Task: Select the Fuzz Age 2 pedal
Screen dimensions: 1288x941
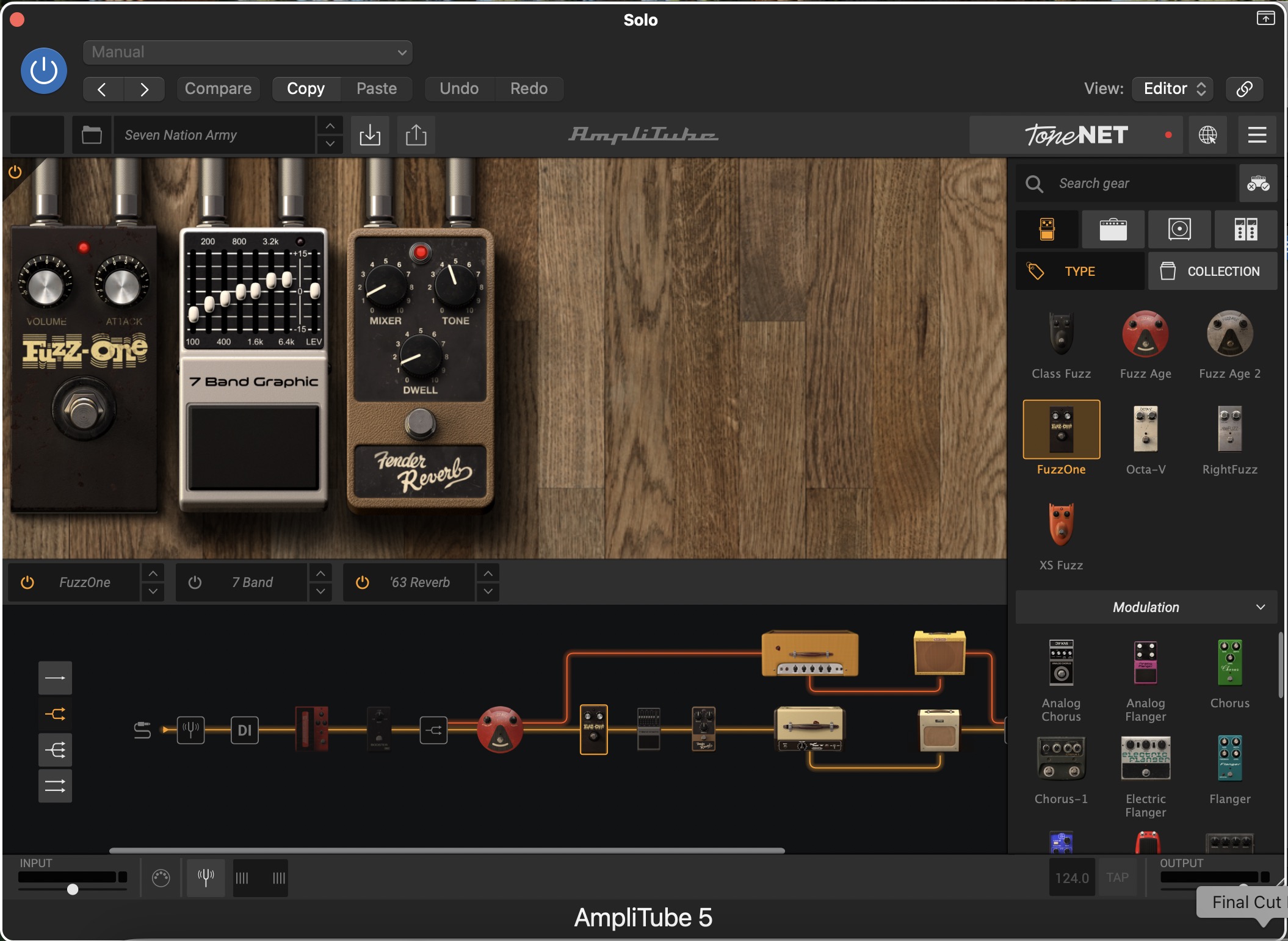Action: tap(1229, 345)
